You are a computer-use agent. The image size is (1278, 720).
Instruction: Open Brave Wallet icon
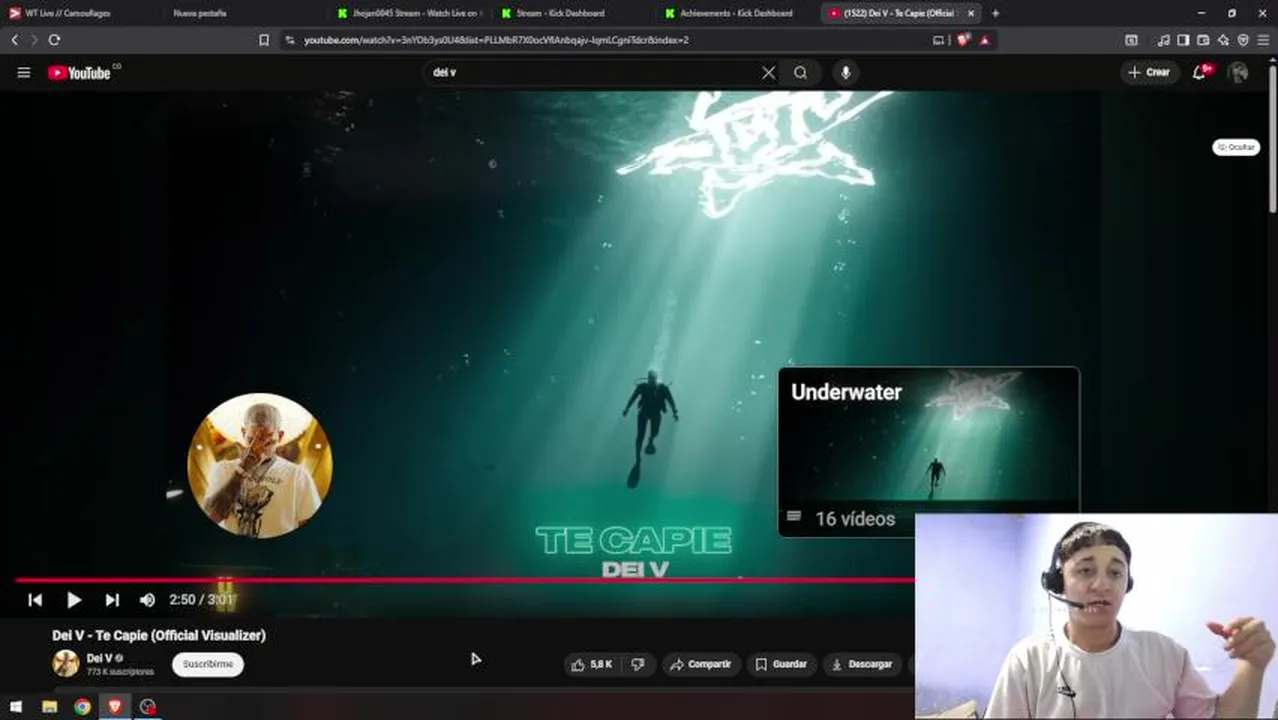point(1203,40)
